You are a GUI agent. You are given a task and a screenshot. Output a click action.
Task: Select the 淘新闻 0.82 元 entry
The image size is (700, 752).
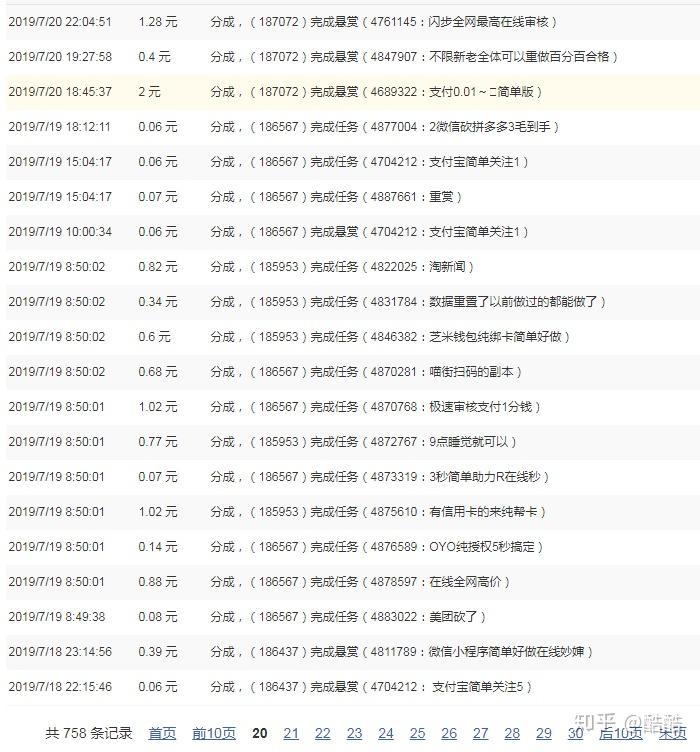click(x=353, y=266)
